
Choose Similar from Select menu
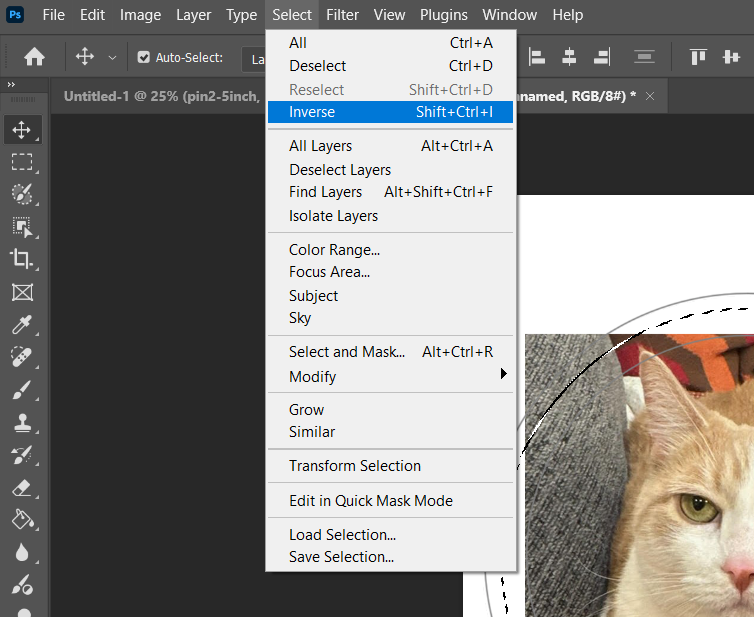tap(390, 432)
